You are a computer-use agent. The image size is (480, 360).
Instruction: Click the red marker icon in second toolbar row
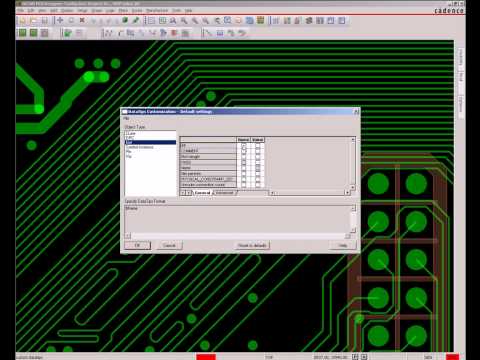(x=174, y=33)
